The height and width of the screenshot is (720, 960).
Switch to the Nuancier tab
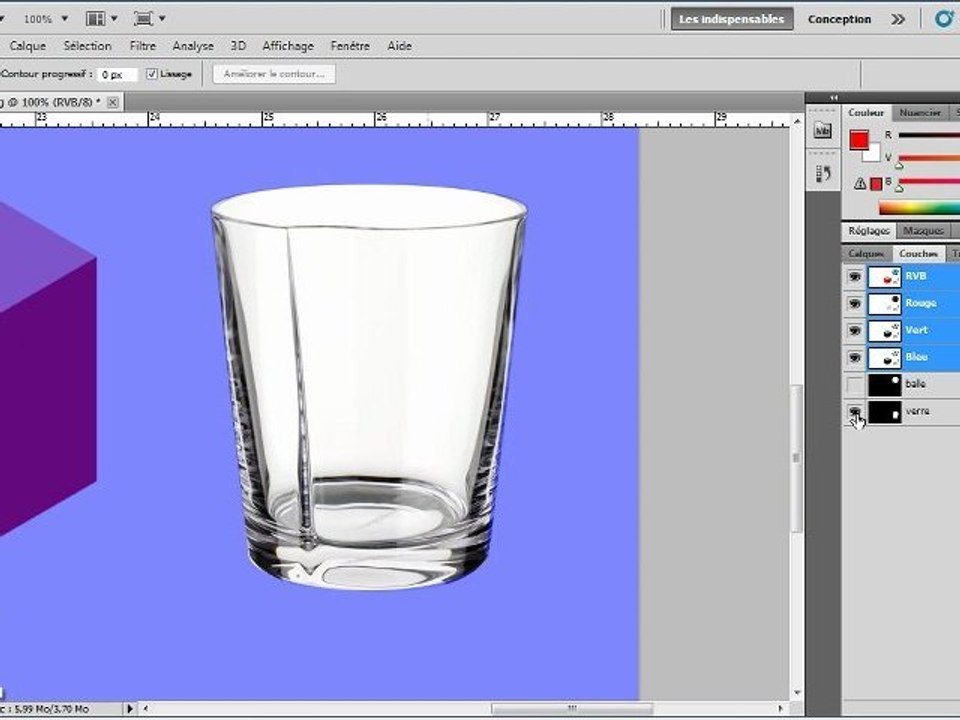(x=920, y=113)
